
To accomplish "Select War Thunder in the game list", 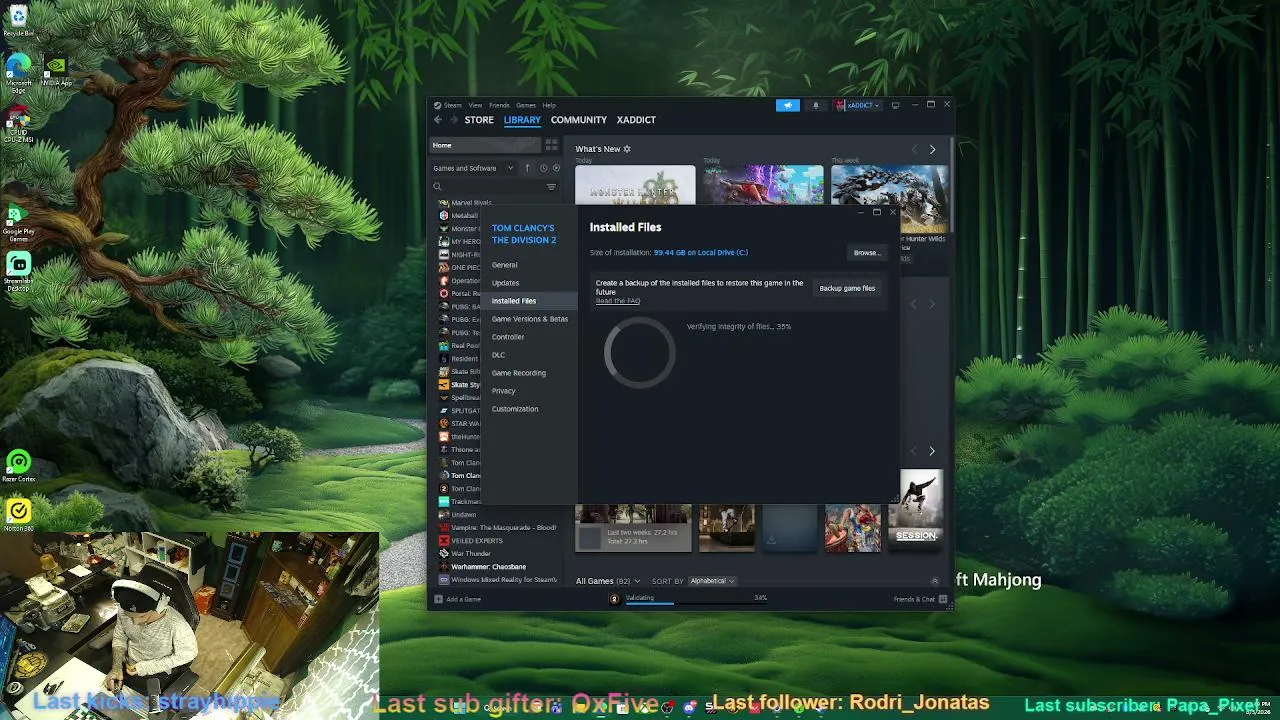I will tap(470, 554).
